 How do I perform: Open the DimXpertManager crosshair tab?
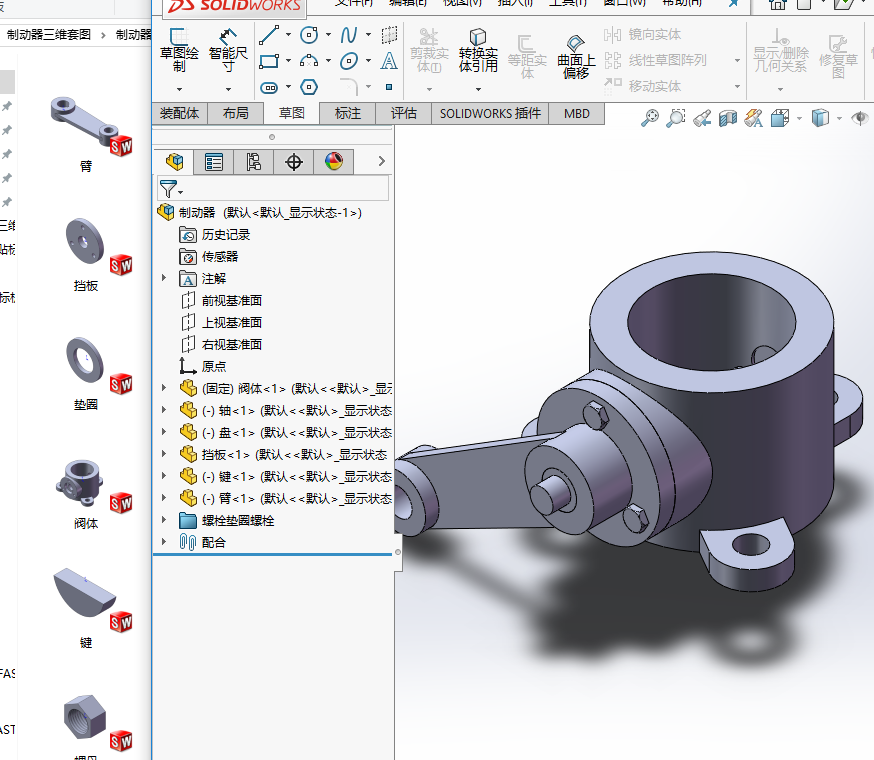(293, 162)
